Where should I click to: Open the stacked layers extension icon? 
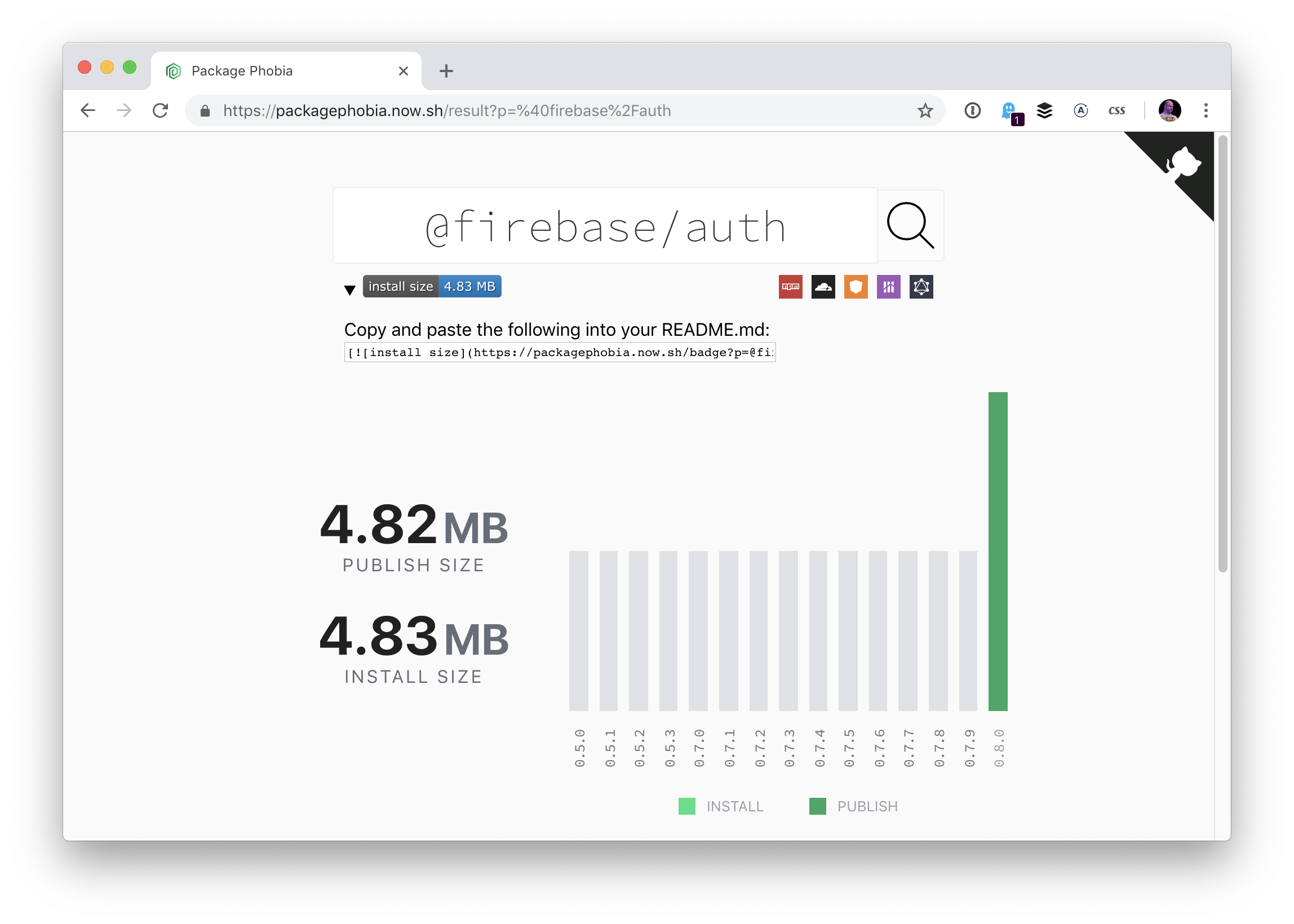1044,110
